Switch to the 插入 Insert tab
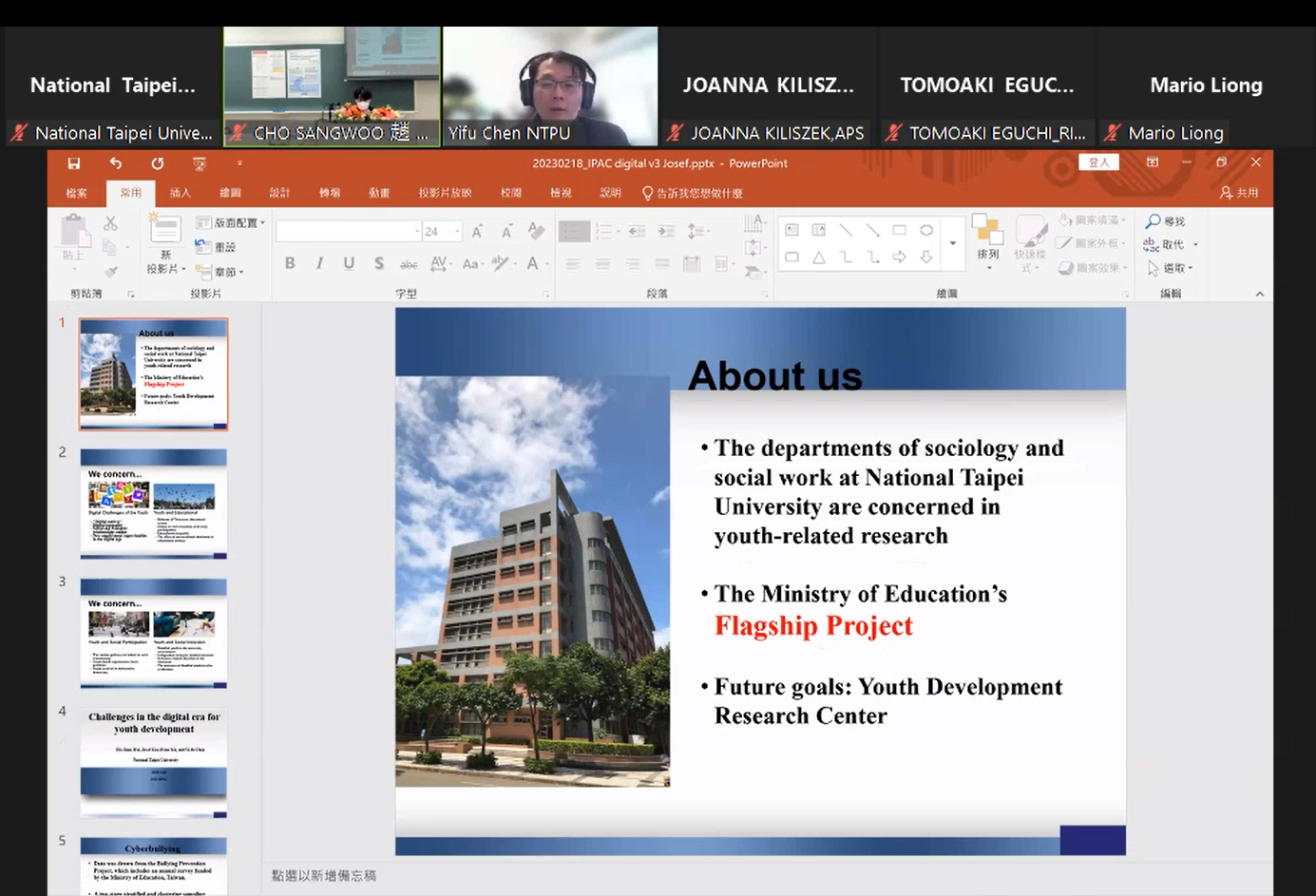This screenshot has width=1316, height=896. pyautogui.click(x=181, y=193)
